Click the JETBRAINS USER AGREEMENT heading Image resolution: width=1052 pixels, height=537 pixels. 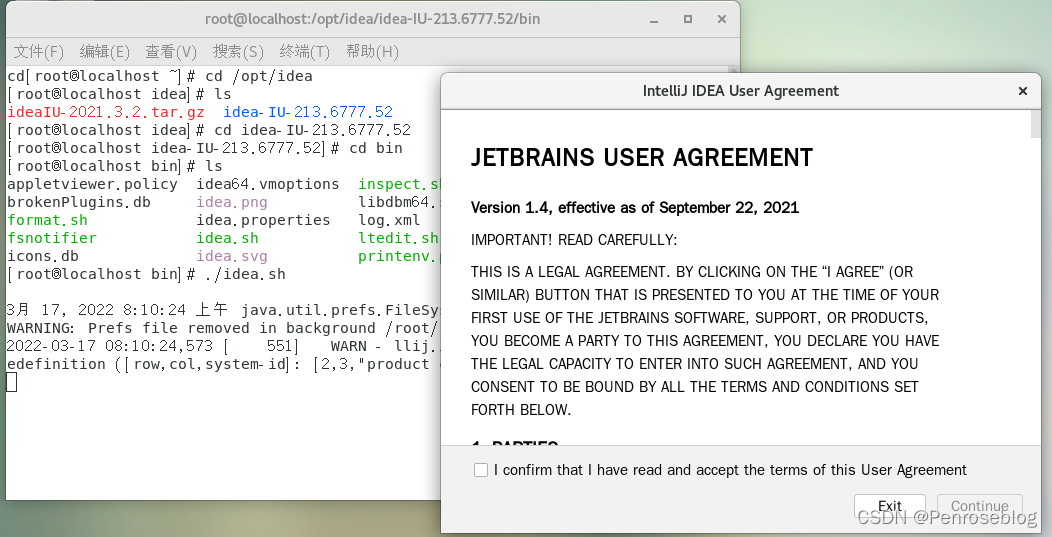coord(641,158)
